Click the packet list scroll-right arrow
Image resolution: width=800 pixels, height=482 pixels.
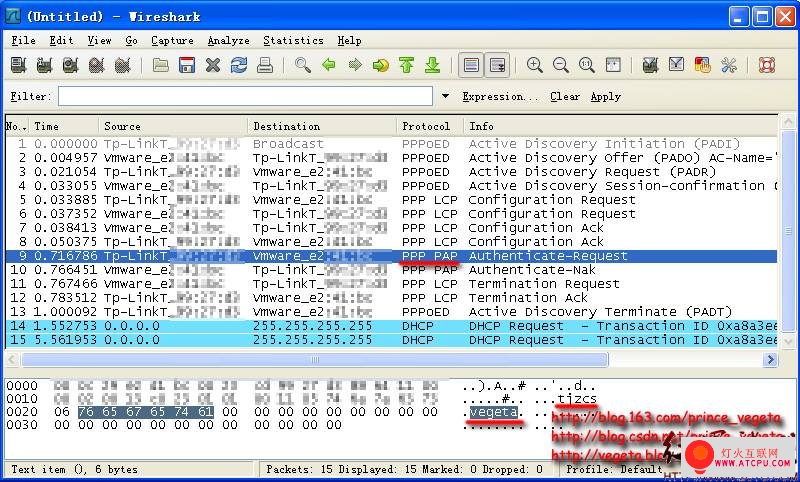(770, 360)
